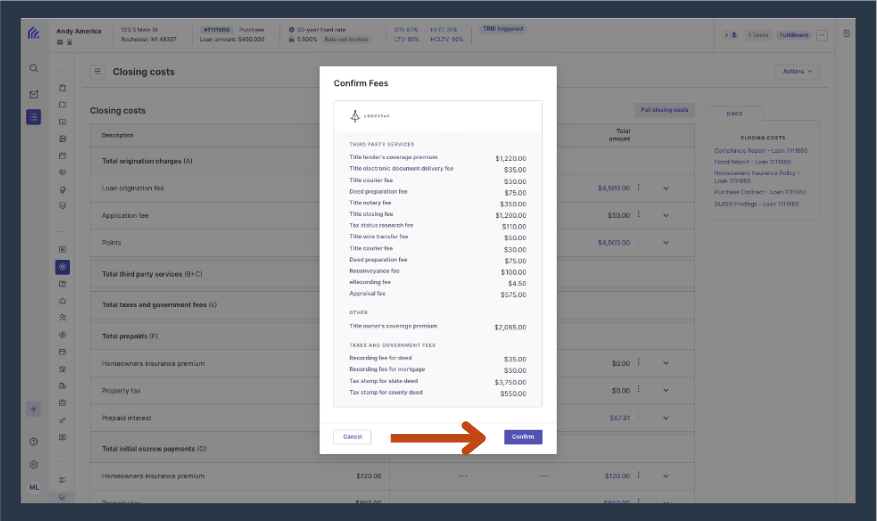
Task: Expand the Loan origination fee row chevron
Action: coord(666,188)
